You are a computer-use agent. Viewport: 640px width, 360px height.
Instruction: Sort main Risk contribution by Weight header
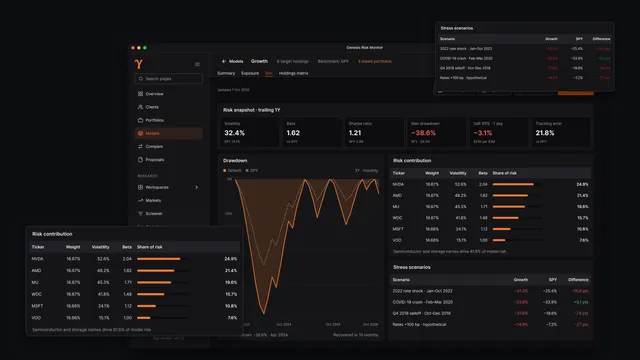tap(432, 173)
